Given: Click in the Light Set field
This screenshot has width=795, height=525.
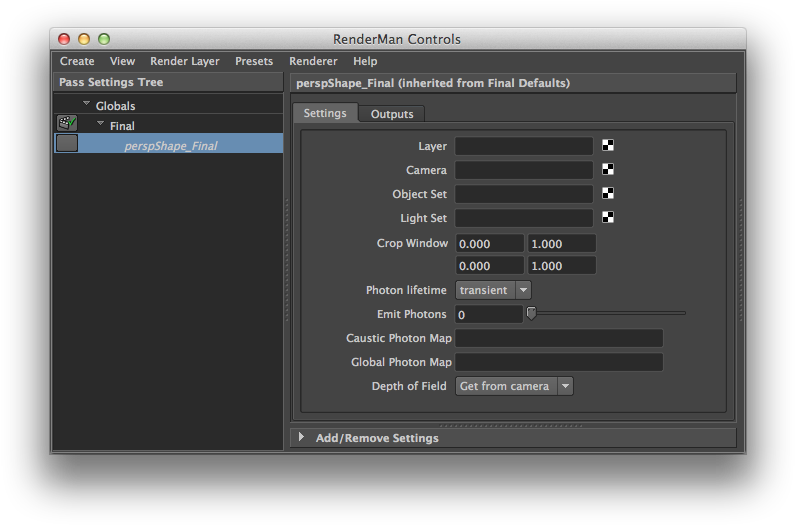Looking at the screenshot, I should point(524,218).
